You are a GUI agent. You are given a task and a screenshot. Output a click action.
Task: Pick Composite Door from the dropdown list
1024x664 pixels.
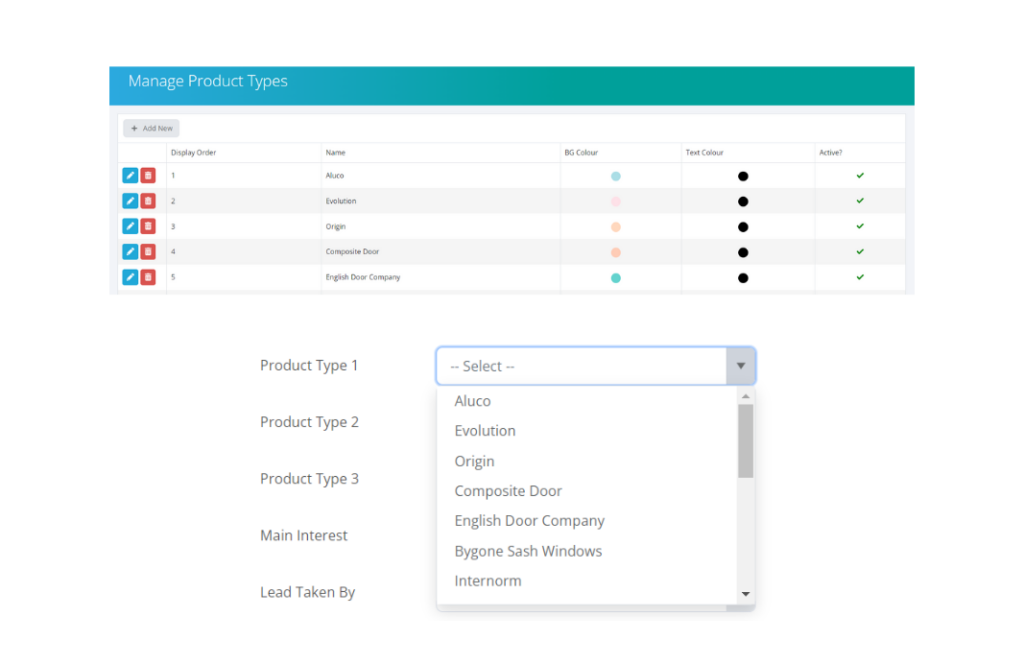508,491
